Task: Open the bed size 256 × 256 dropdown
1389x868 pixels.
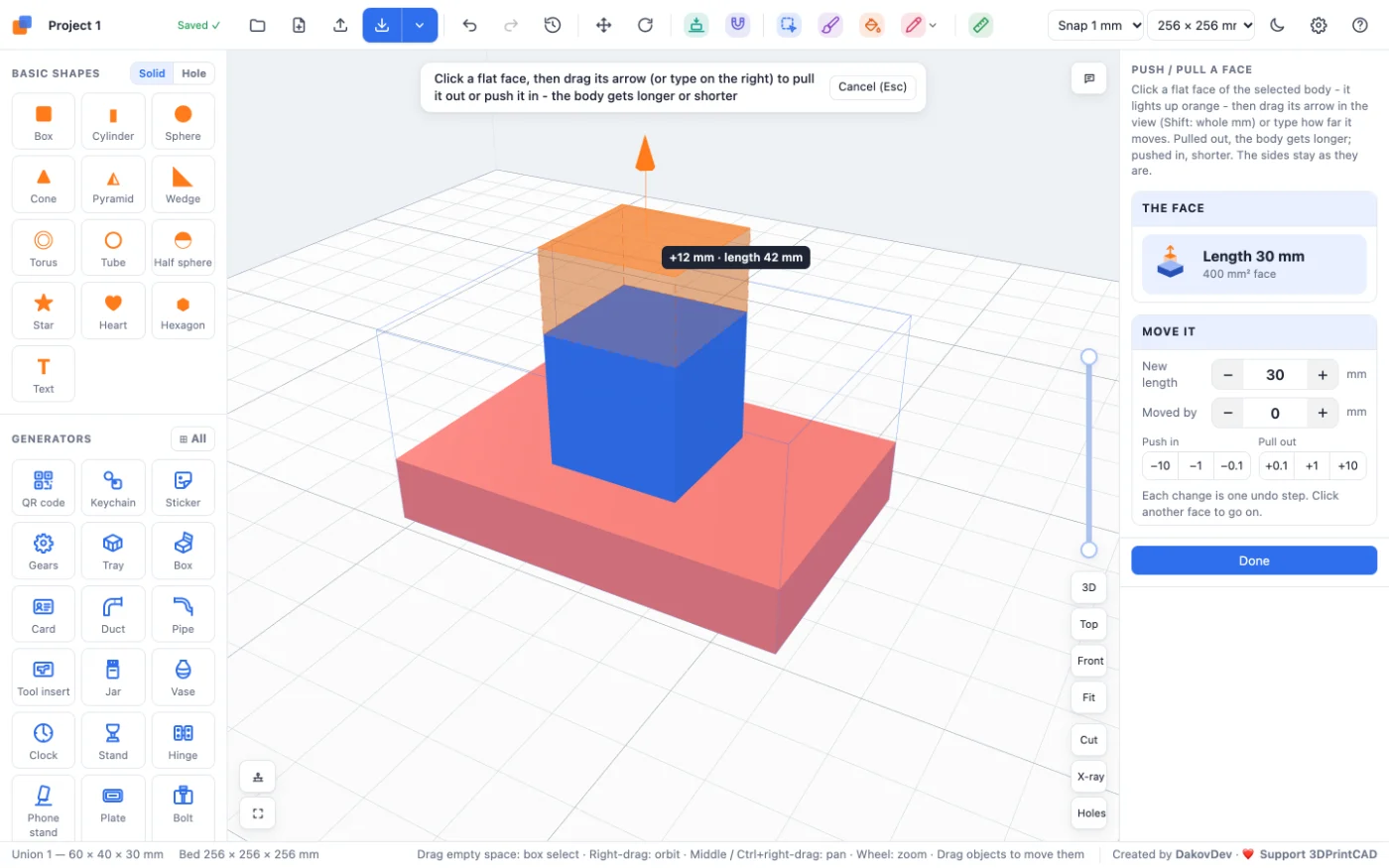Action: pos(1200,26)
